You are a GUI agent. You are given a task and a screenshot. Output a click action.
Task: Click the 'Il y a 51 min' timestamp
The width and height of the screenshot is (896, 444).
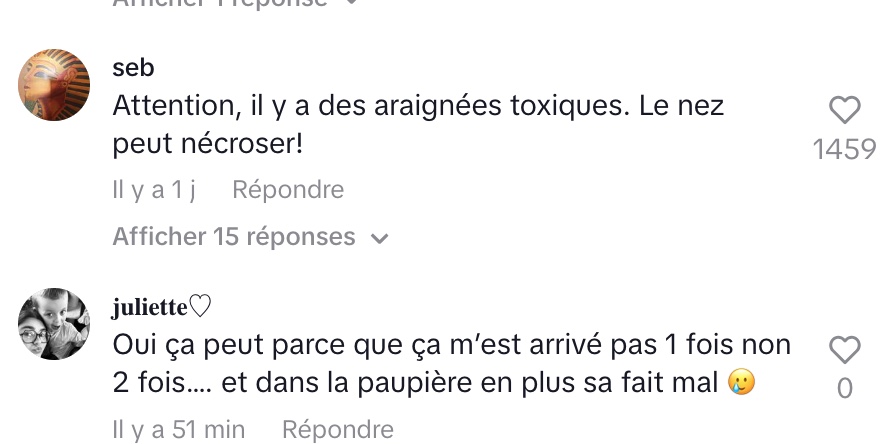pos(178,429)
